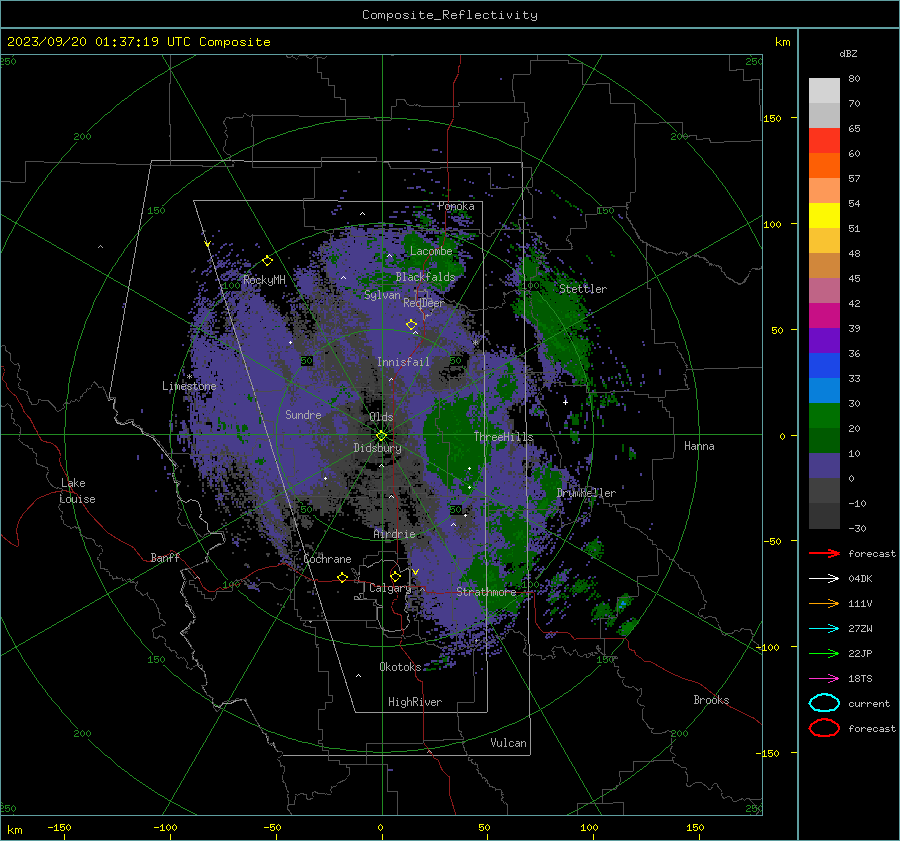This screenshot has height=841, width=900.
Task: Click the Composite_Reflectivity title text
Action: [450, 15]
